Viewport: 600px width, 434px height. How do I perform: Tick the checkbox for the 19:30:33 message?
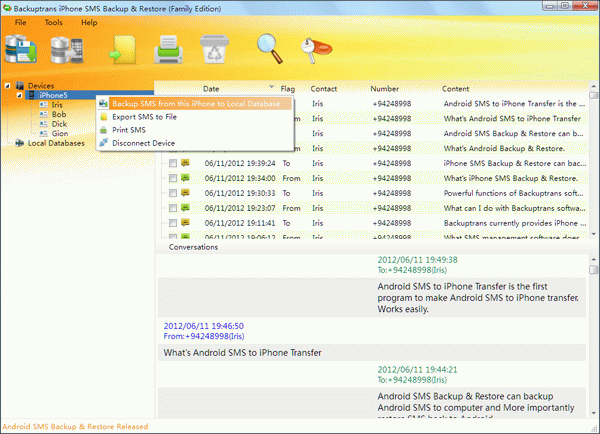click(x=173, y=193)
